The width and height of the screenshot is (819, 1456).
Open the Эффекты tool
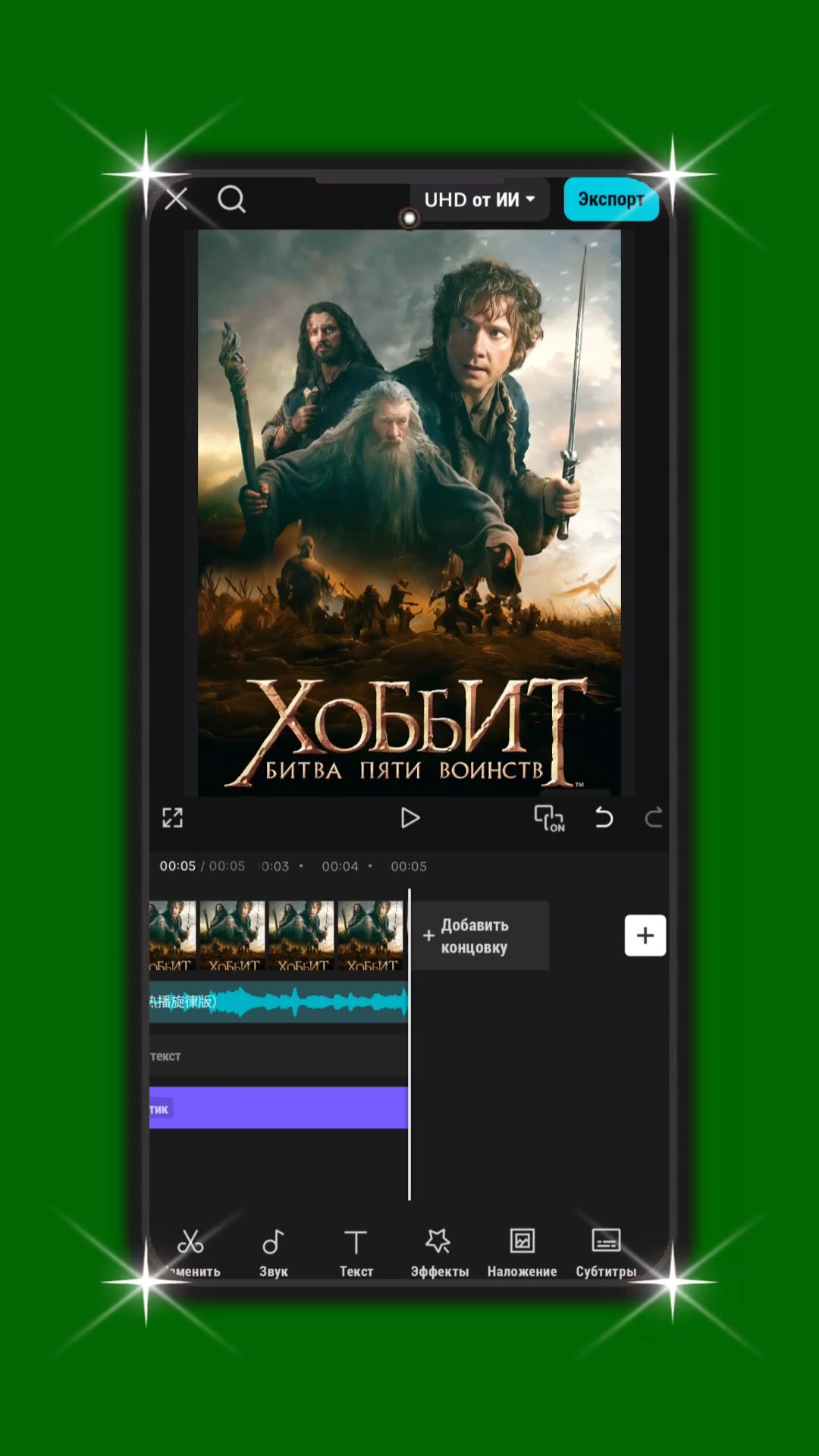(439, 1253)
